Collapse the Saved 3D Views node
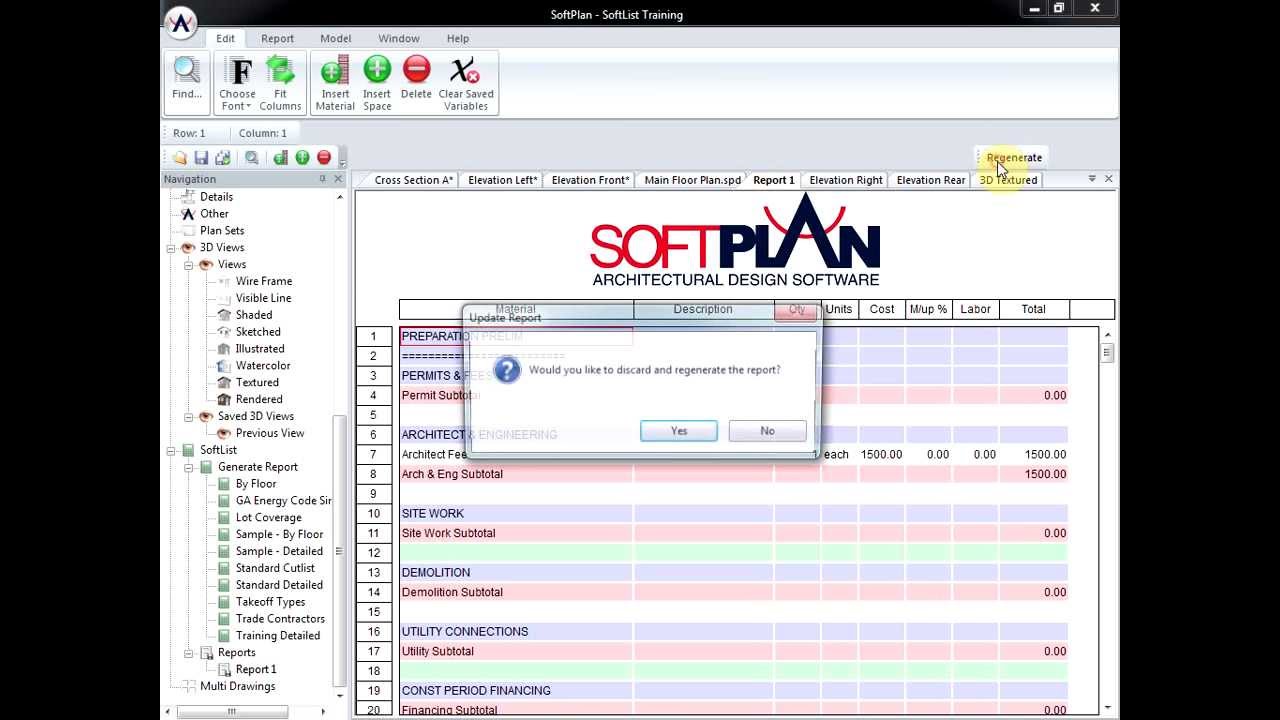The width and height of the screenshot is (1280, 720). 189,417
